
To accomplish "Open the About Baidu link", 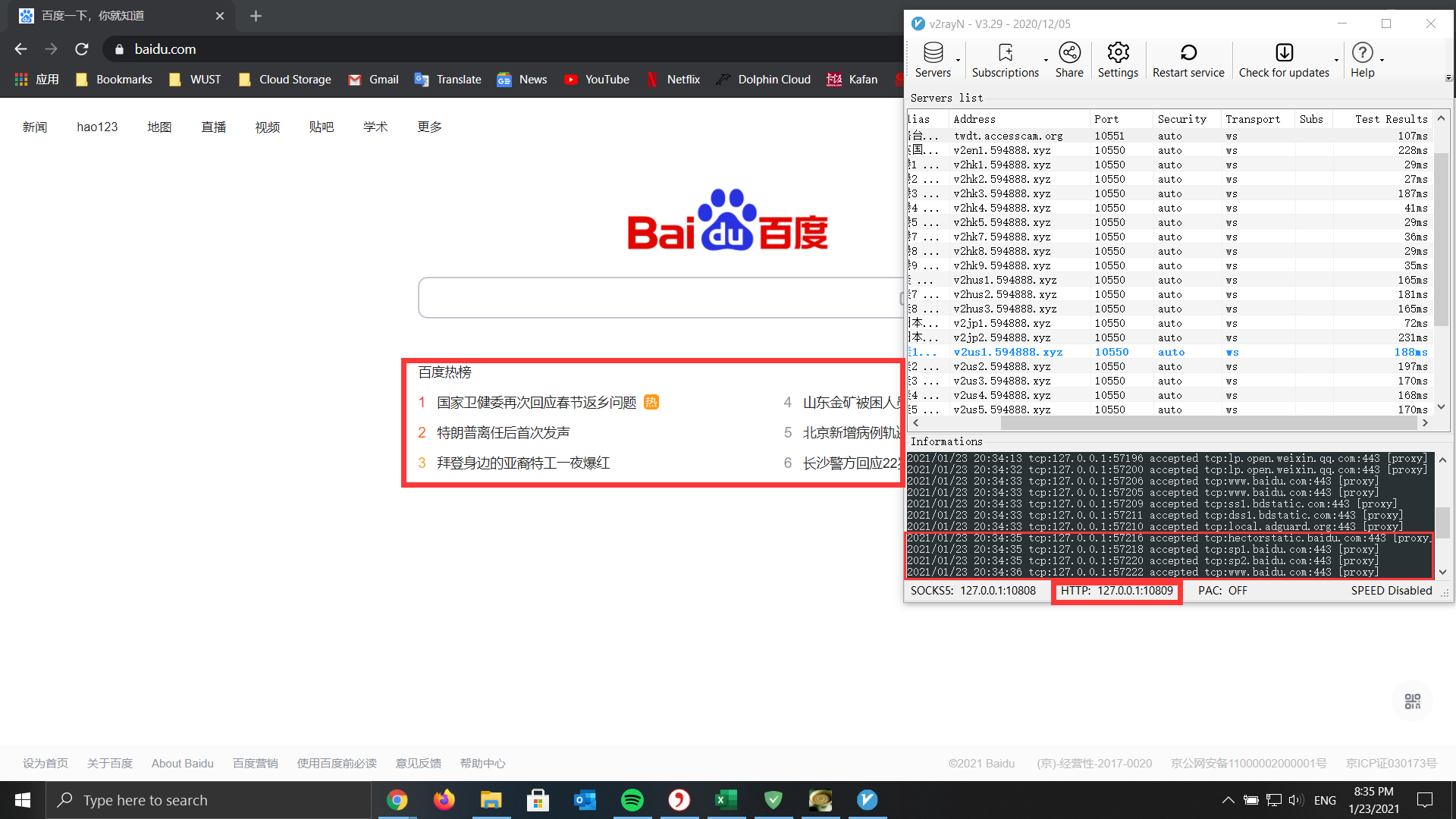I will 182,763.
